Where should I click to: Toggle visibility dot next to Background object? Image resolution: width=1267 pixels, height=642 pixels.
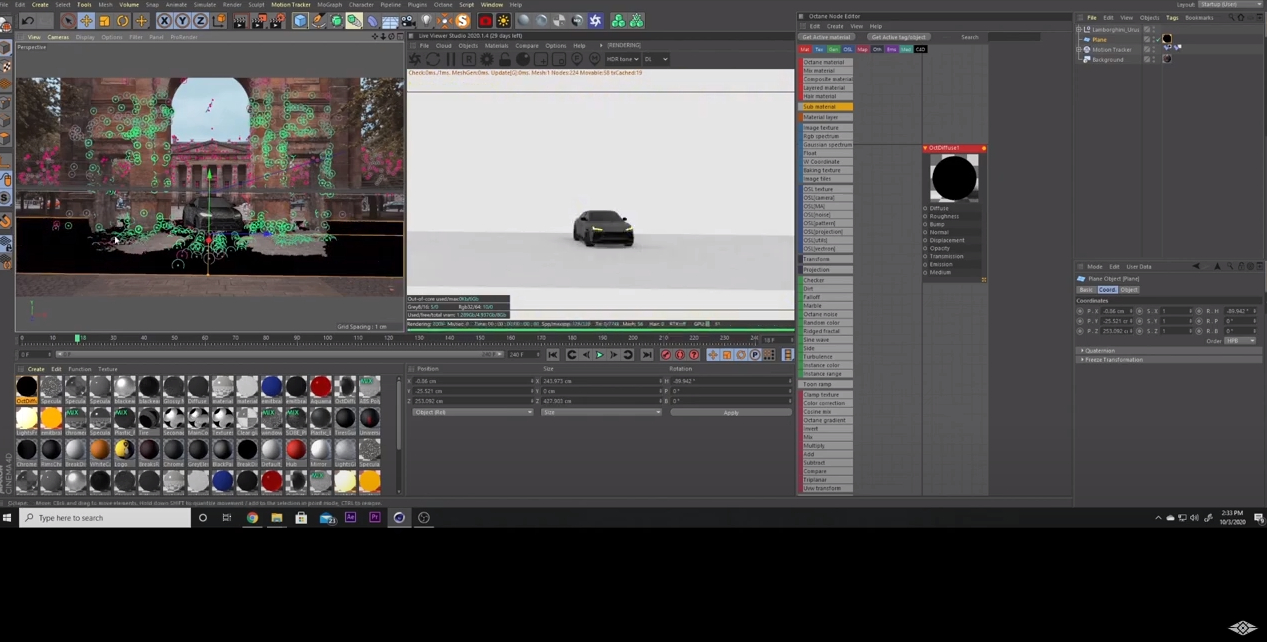(1154, 59)
